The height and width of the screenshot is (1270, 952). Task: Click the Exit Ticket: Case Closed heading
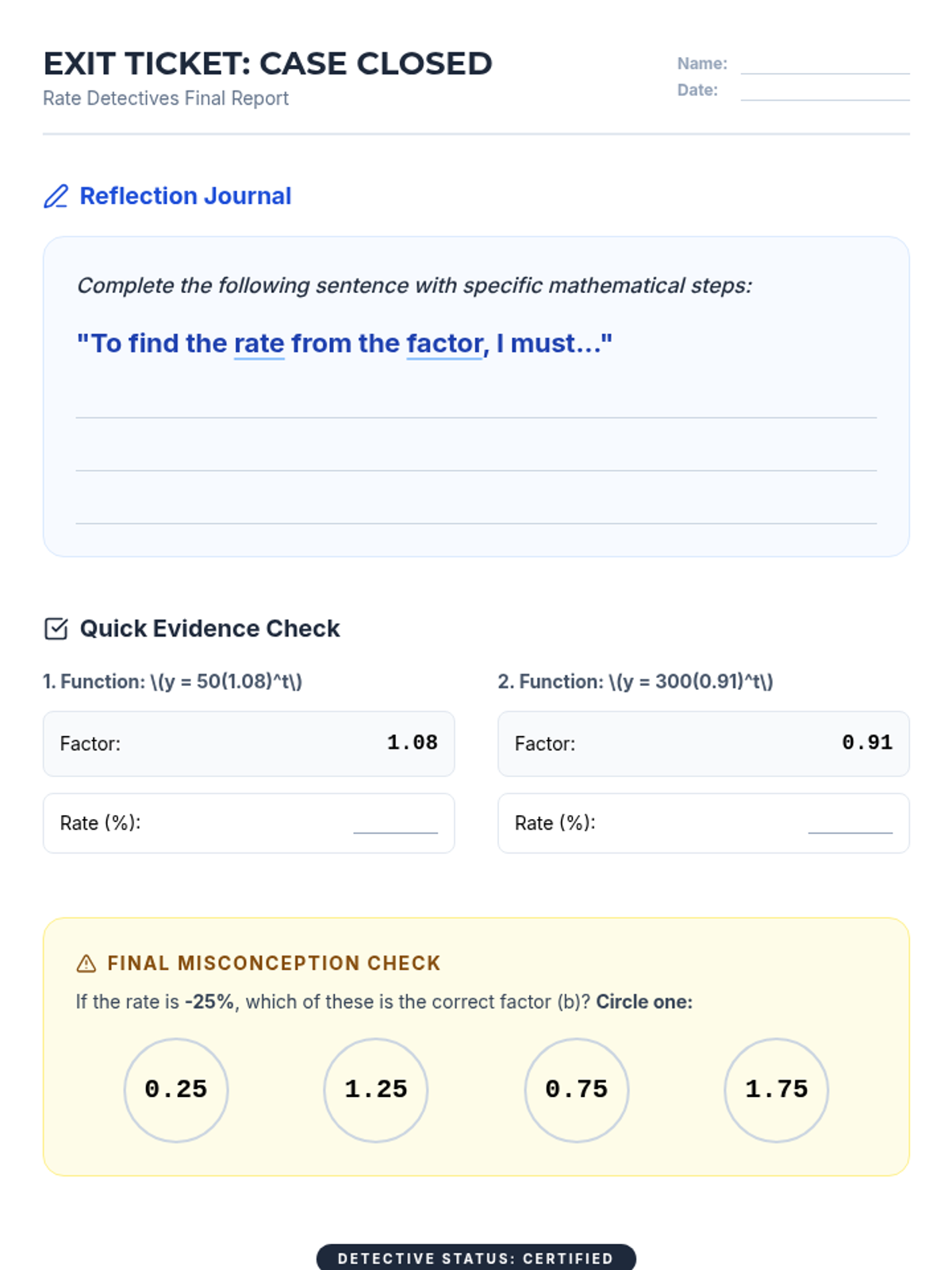[267, 63]
